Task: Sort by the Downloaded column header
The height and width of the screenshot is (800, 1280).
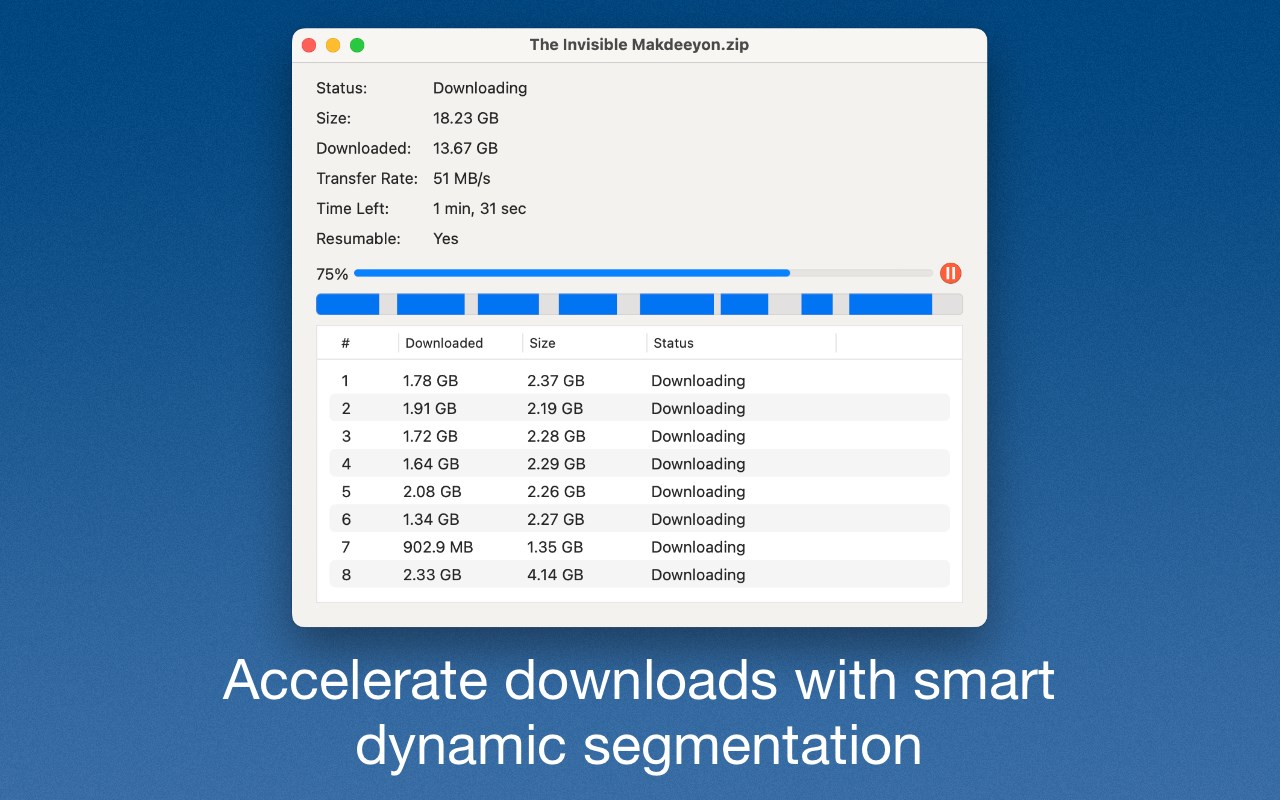Action: click(444, 343)
